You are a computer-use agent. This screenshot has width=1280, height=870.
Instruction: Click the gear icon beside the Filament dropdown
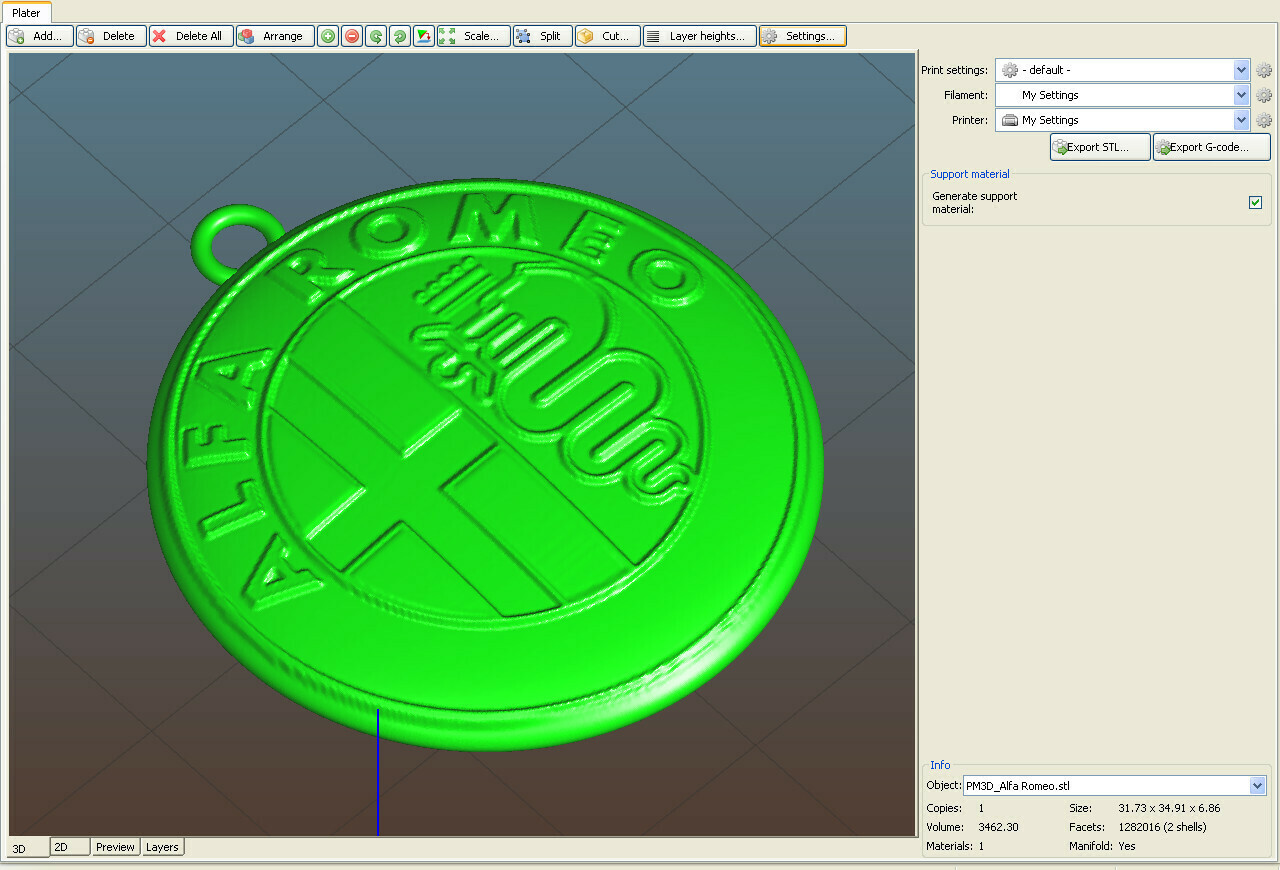1264,95
